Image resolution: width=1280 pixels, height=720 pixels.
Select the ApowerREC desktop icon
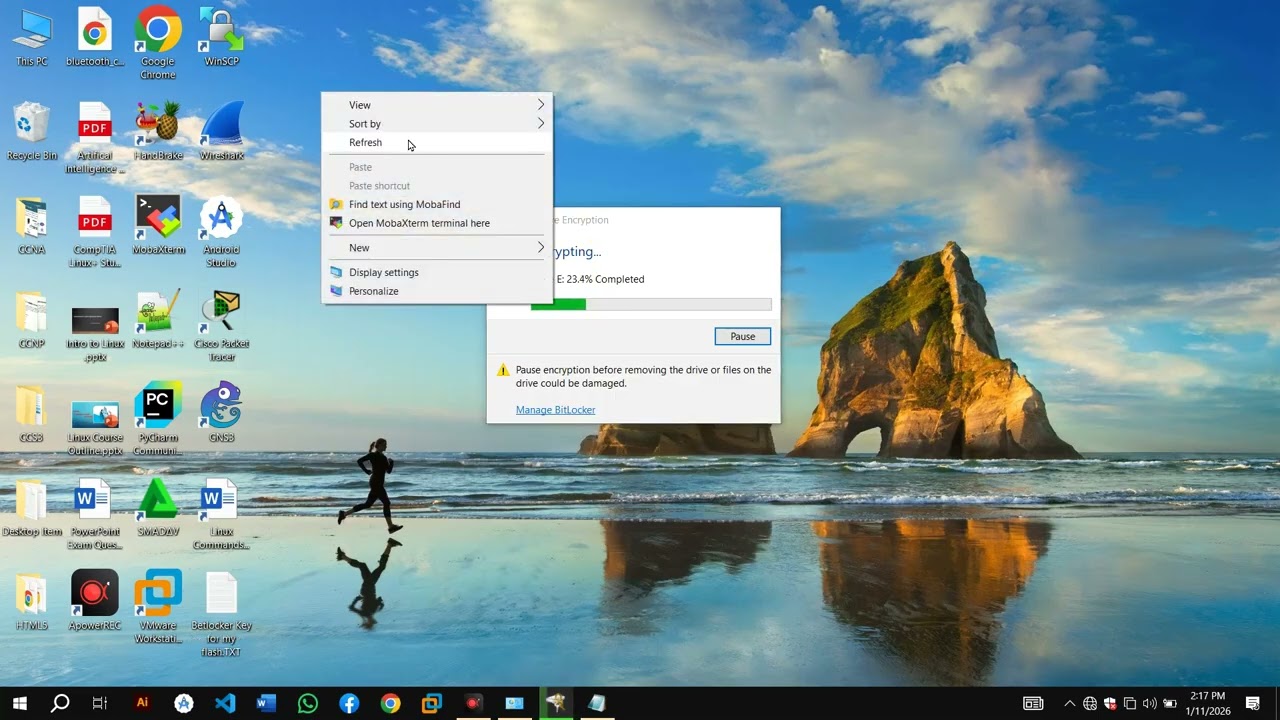(x=95, y=600)
